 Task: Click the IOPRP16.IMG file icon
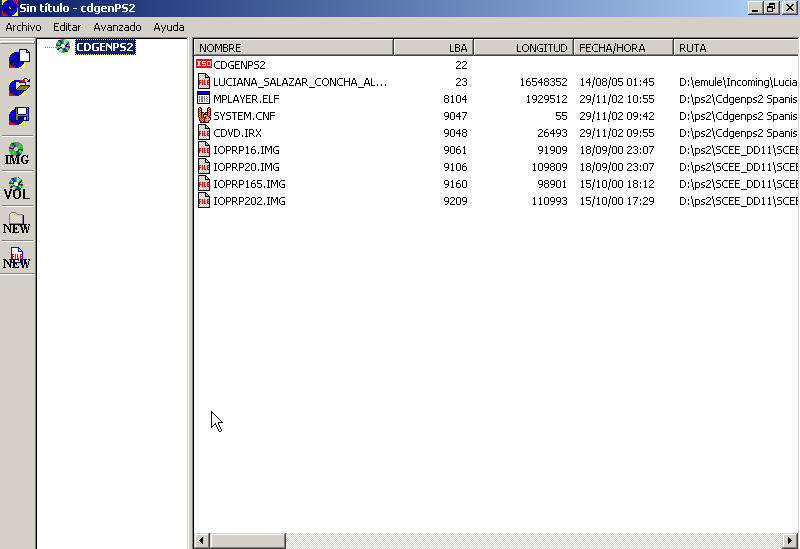coord(204,149)
